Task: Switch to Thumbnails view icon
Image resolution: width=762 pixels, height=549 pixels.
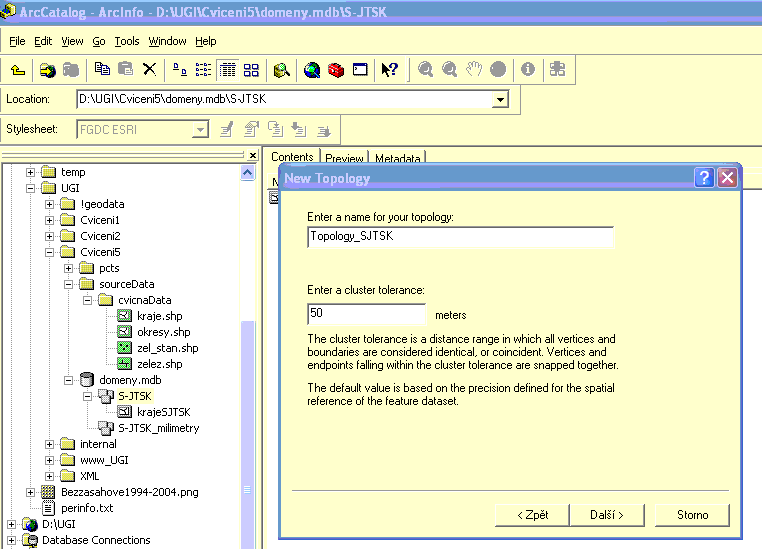Action: (251, 70)
